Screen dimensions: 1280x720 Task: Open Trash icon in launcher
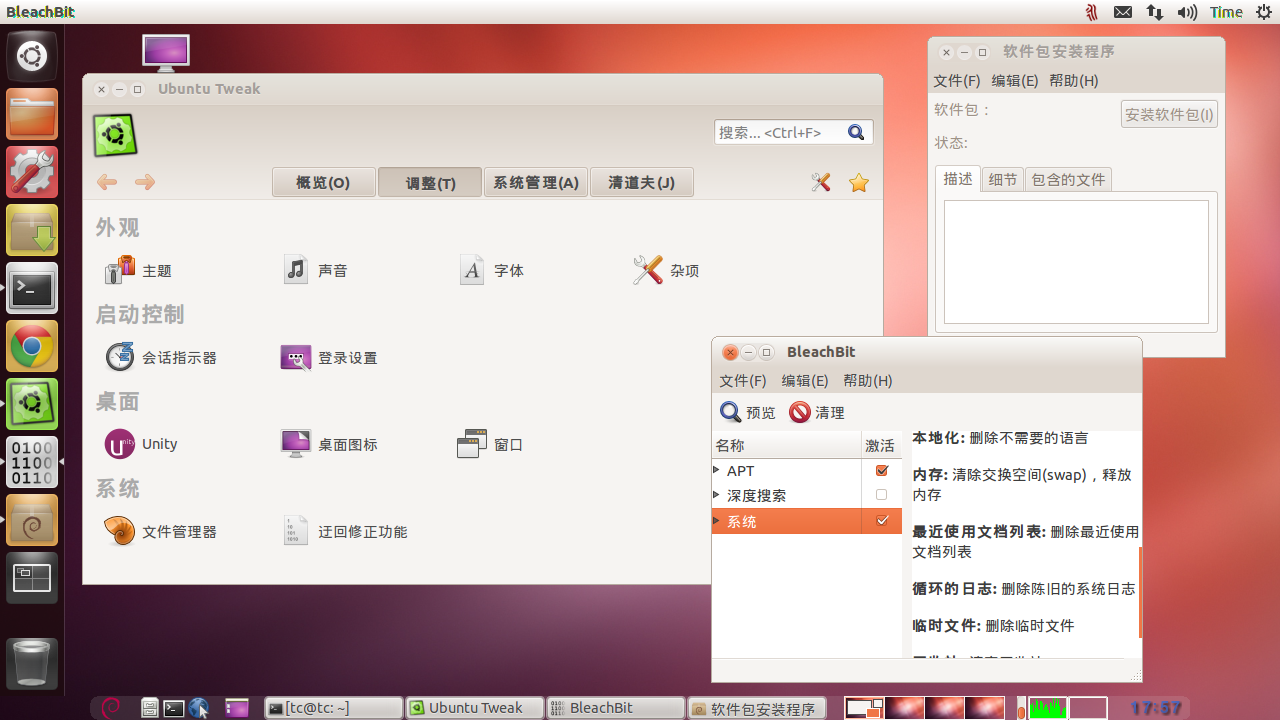[x=32, y=663]
